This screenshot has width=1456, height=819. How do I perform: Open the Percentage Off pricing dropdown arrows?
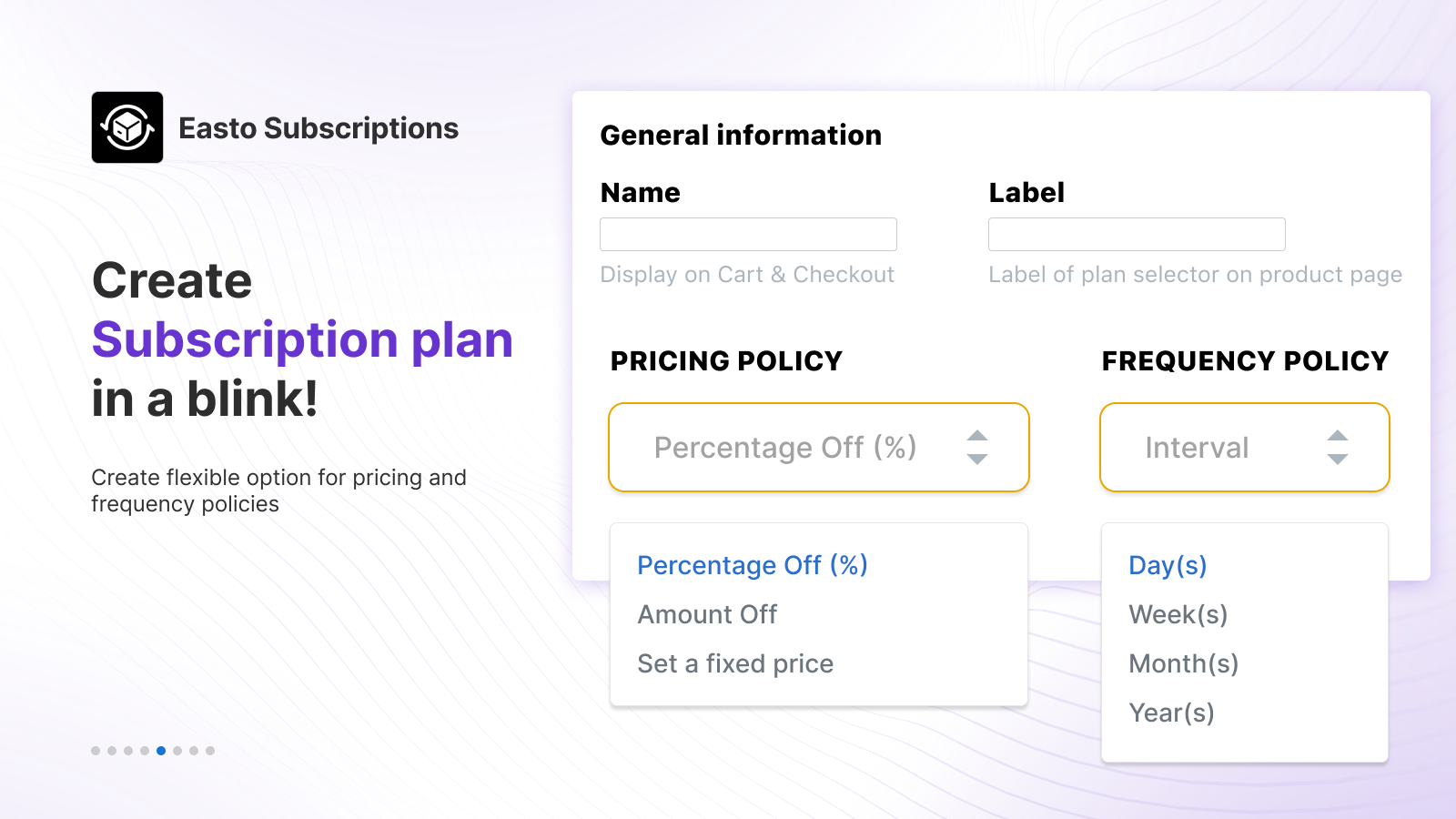click(x=977, y=448)
